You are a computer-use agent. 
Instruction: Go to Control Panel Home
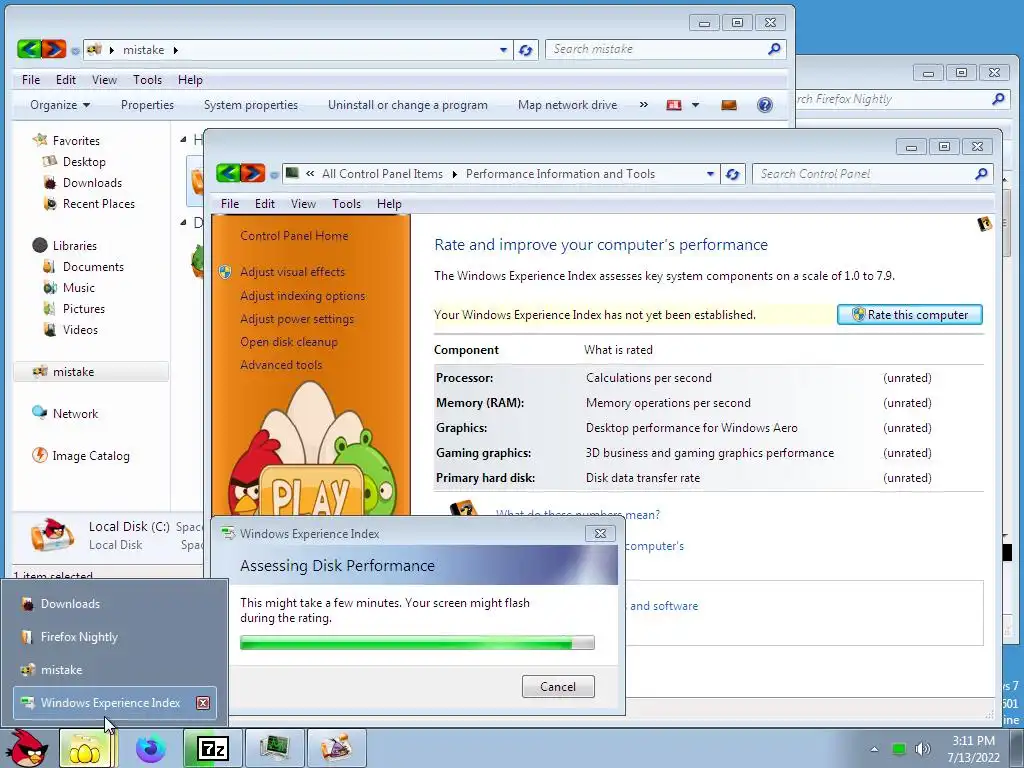click(294, 236)
